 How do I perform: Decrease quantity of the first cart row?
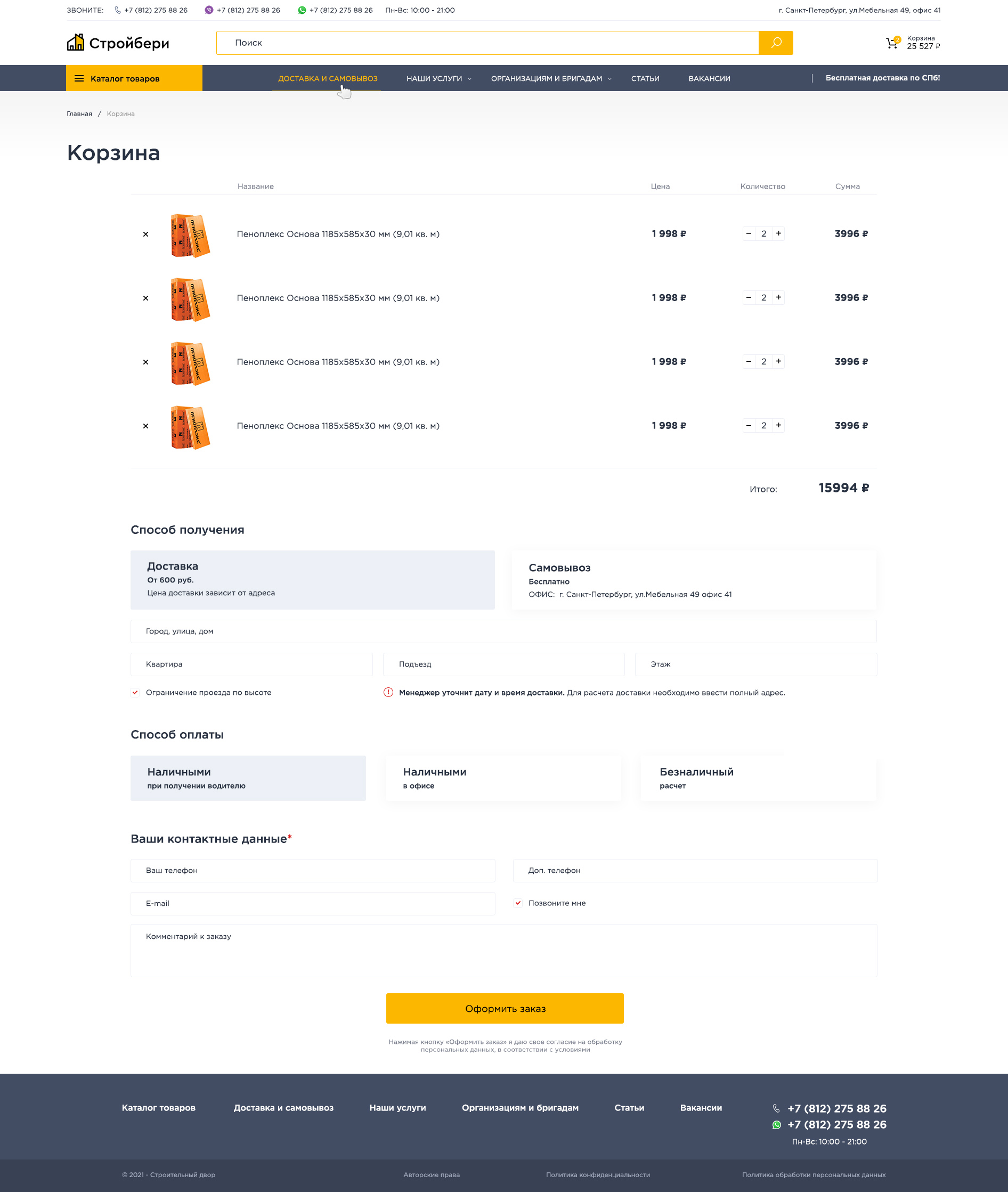pos(749,234)
